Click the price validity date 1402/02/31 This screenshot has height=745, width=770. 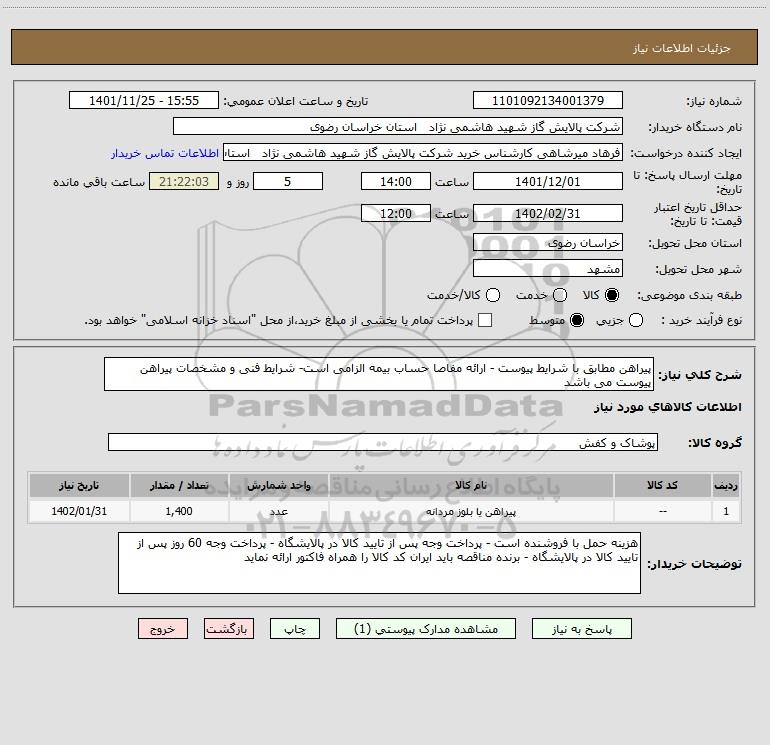point(548,213)
